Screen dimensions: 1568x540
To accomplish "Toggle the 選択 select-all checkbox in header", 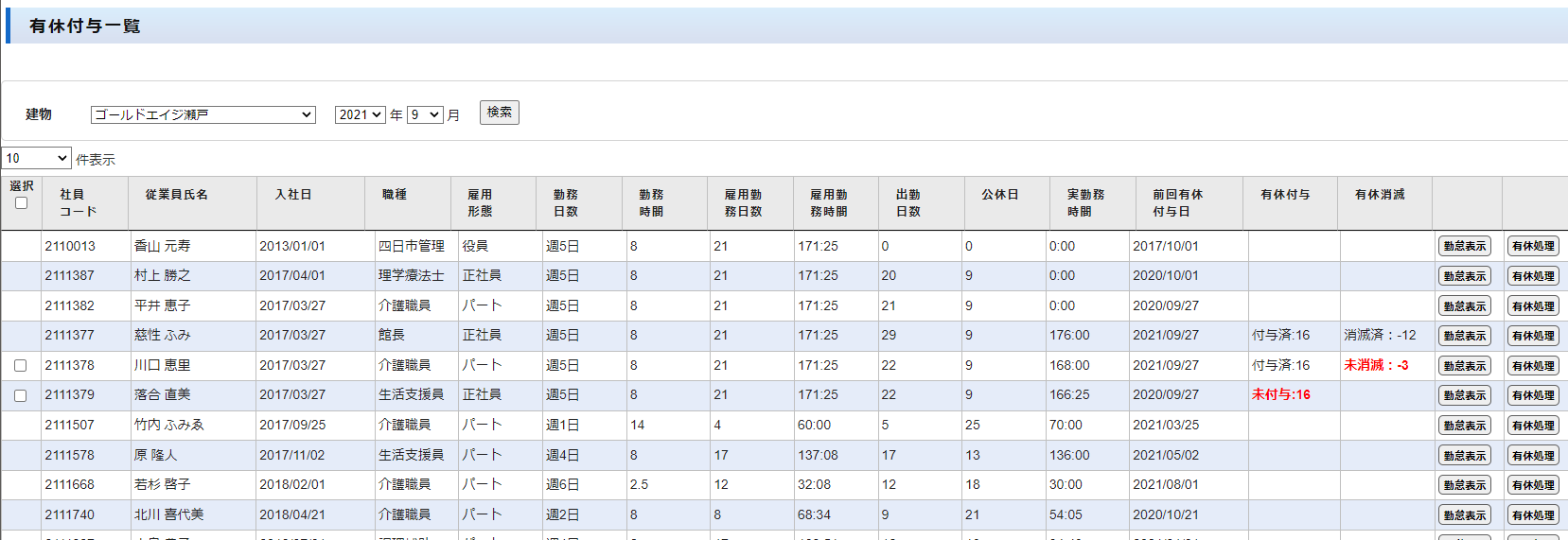I will coord(21,202).
